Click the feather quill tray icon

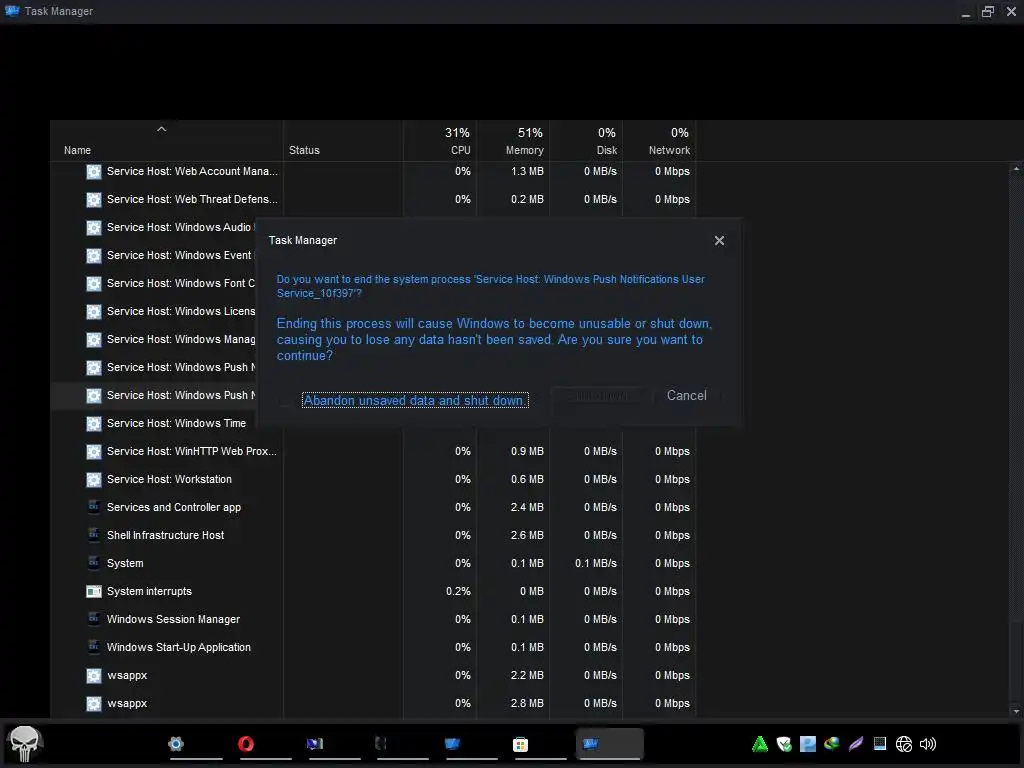pyautogui.click(x=856, y=744)
